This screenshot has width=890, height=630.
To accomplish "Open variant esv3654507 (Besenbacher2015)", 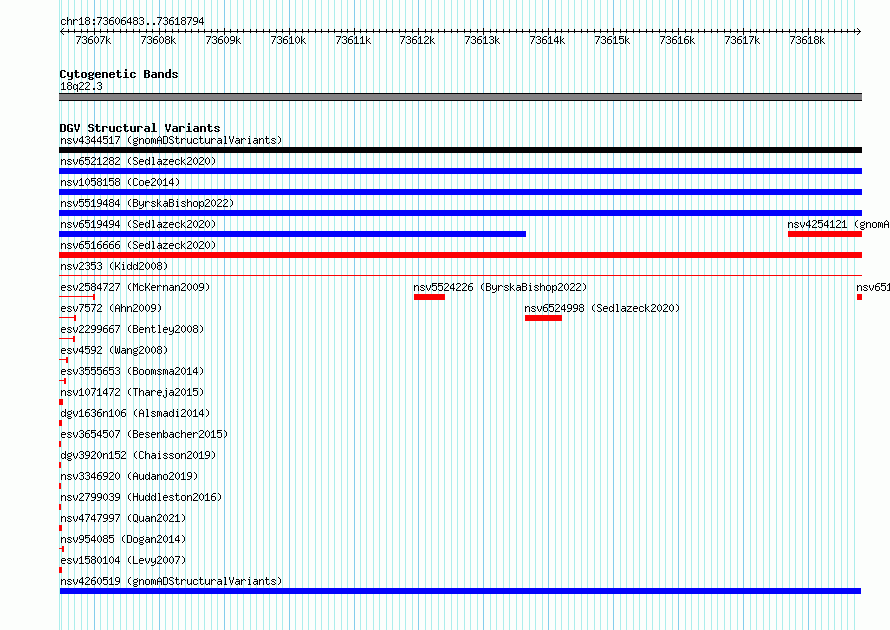I will point(144,434).
